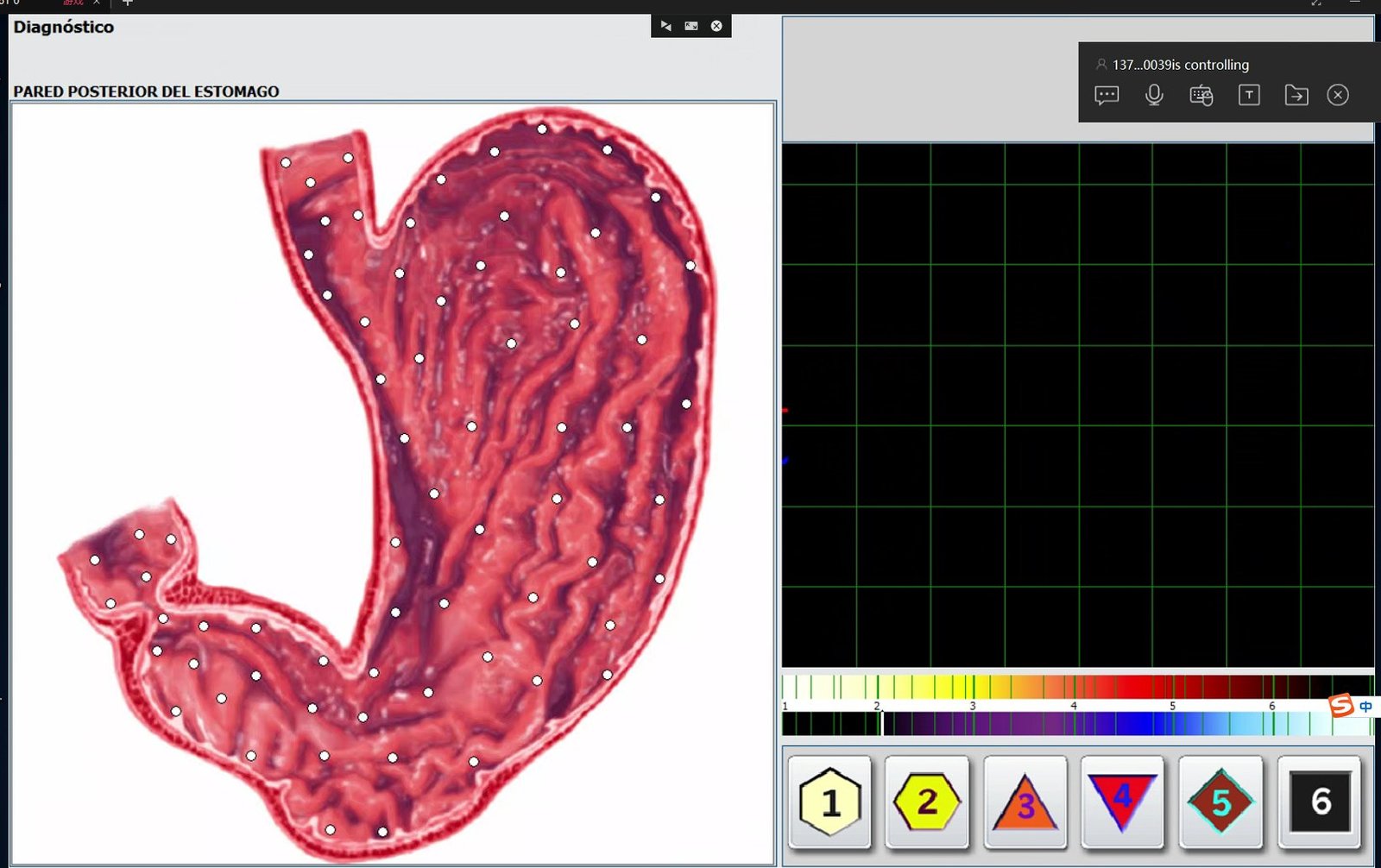Screen dimensions: 1381x868
Task: Open the file transfer folder icon
Action: (x=1296, y=95)
